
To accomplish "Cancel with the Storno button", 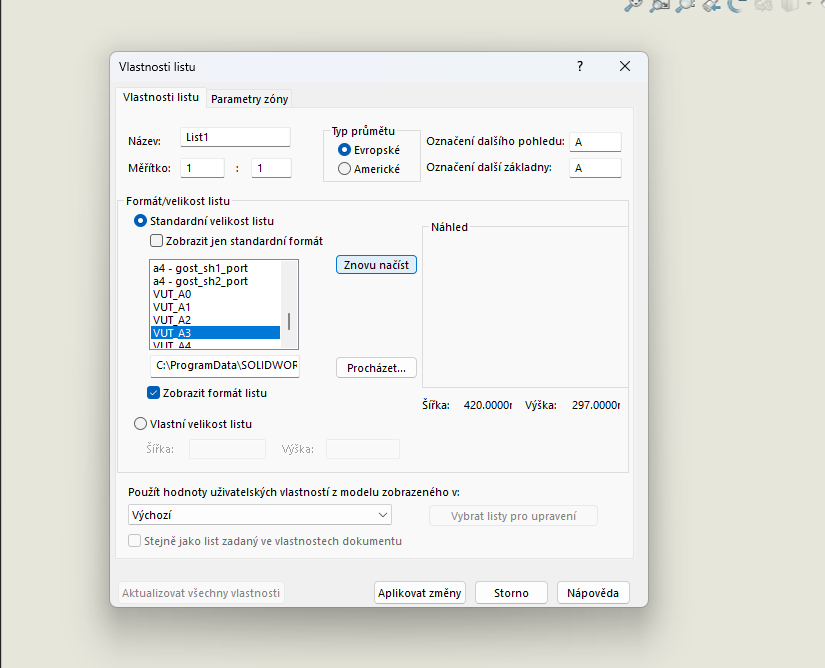I will 511,593.
